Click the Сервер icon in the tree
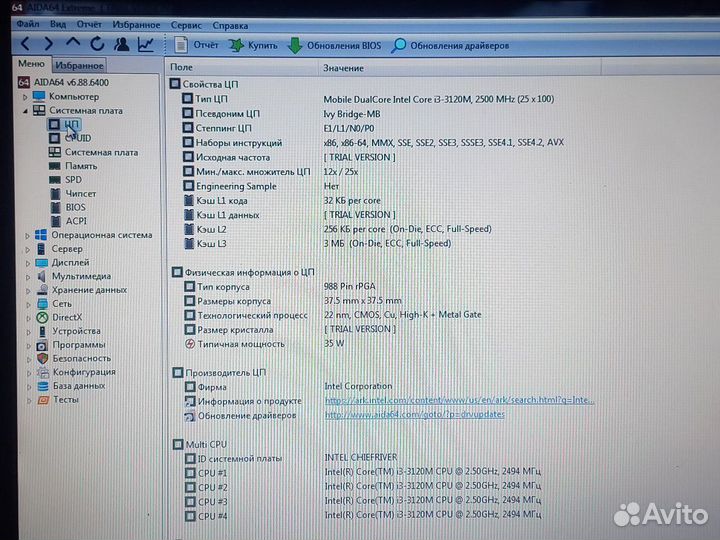 [x=41, y=249]
